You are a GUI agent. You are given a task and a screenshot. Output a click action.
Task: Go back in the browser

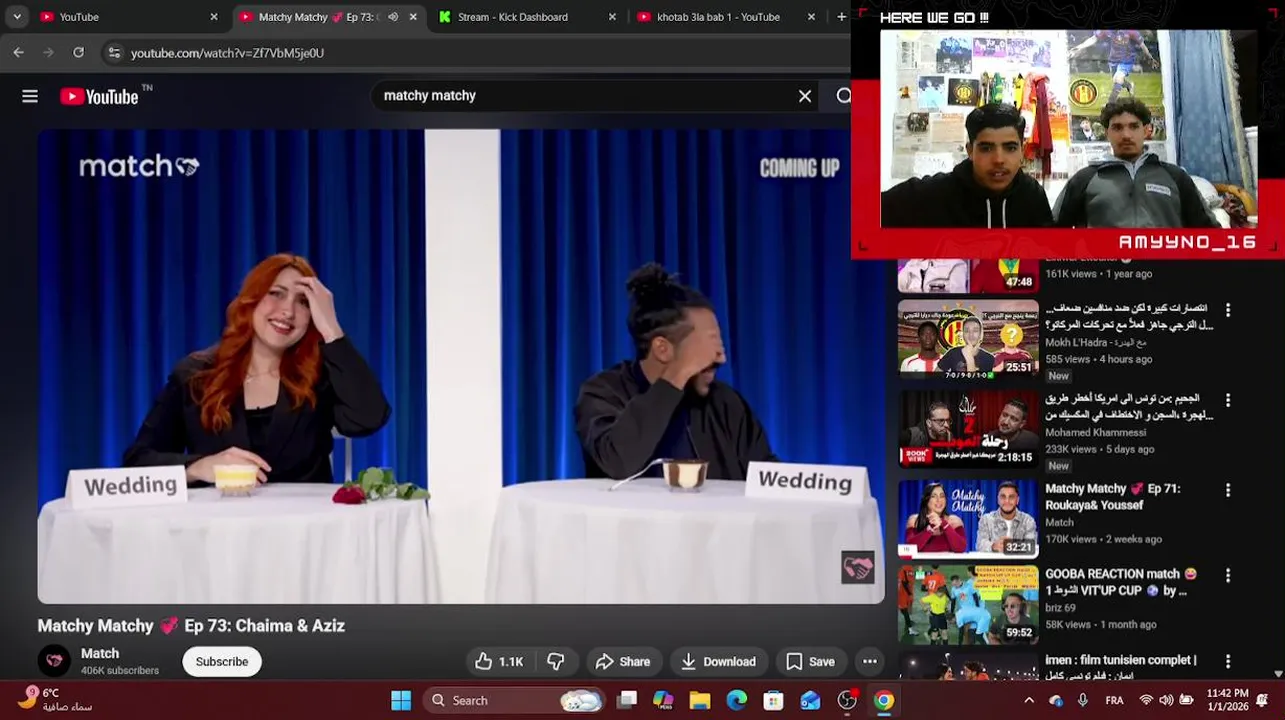tap(19, 52)
